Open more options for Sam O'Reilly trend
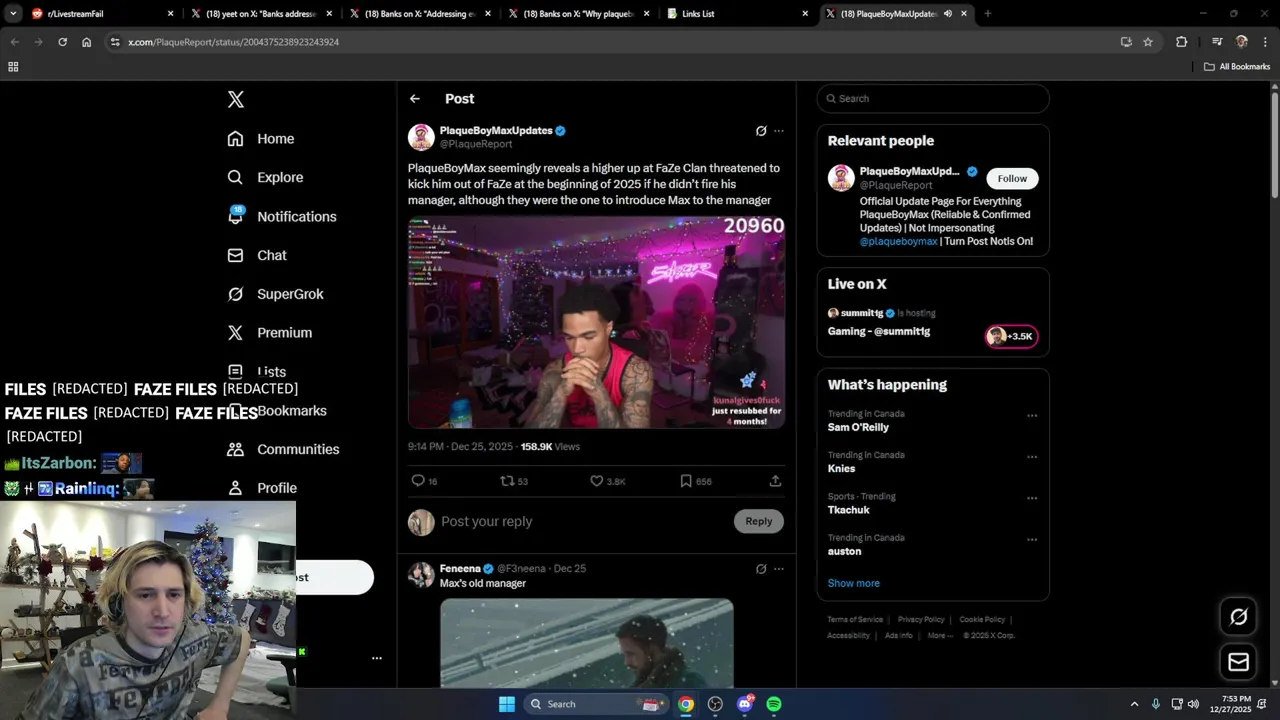 1032,416
